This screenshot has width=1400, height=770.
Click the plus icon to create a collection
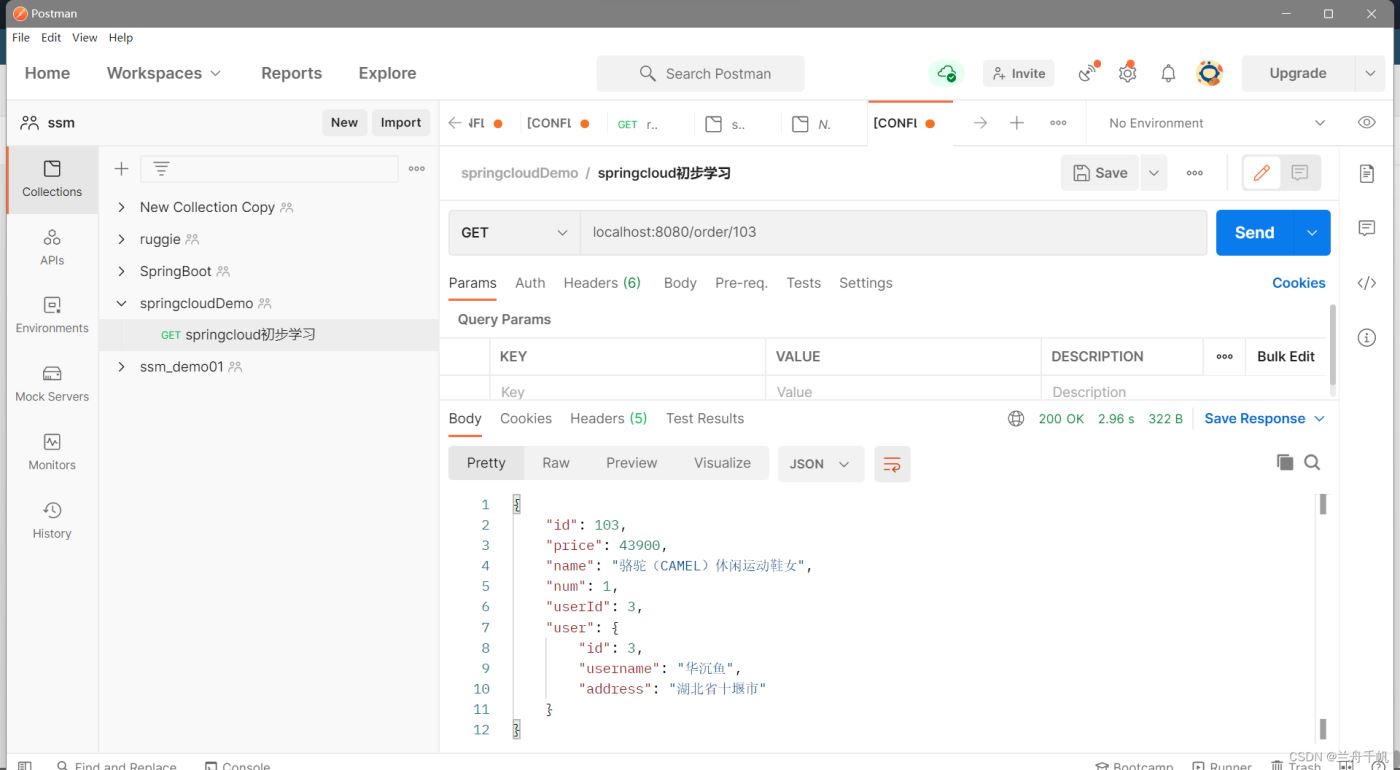121,169
